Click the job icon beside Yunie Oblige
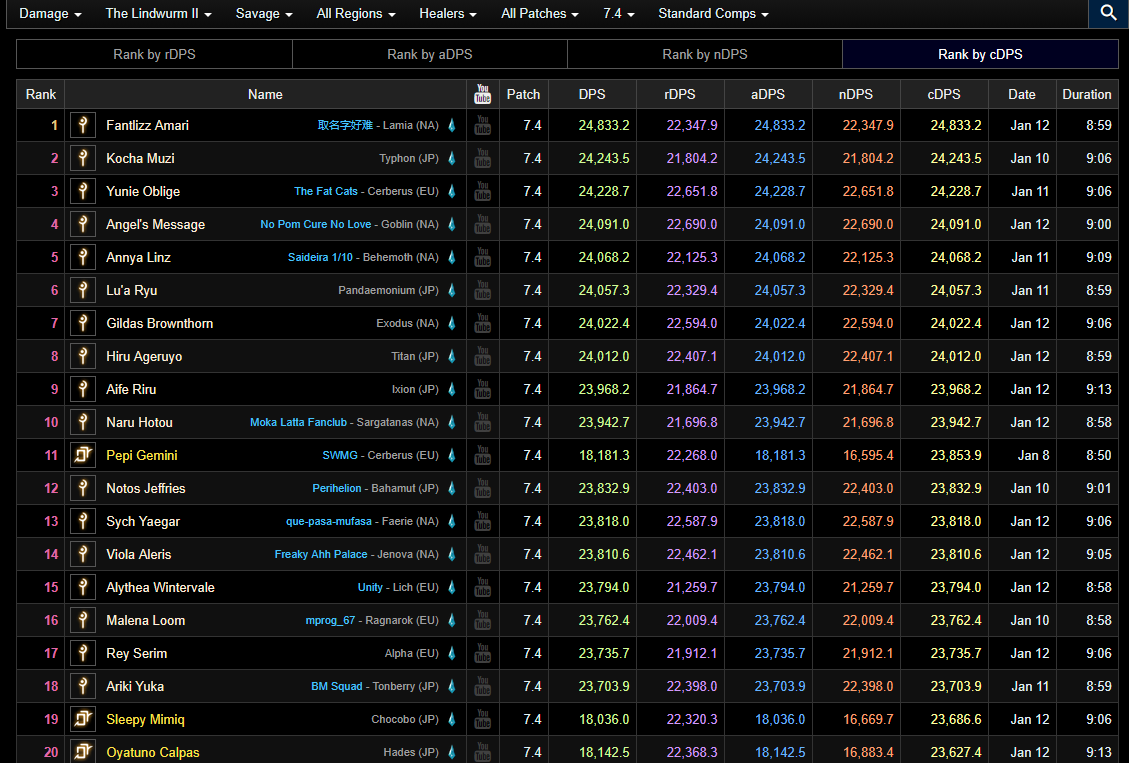Viewport: 1129px width, 763px height. (x=83, y=191)
